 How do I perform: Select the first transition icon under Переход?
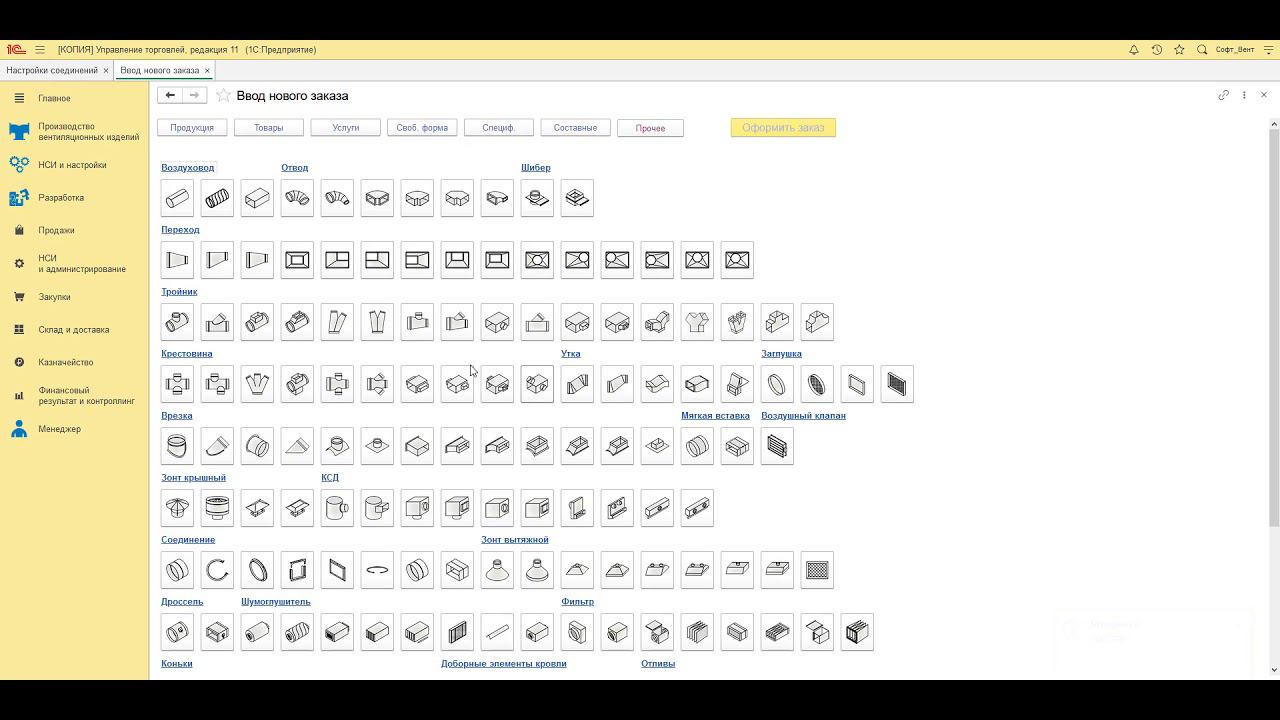177,260
